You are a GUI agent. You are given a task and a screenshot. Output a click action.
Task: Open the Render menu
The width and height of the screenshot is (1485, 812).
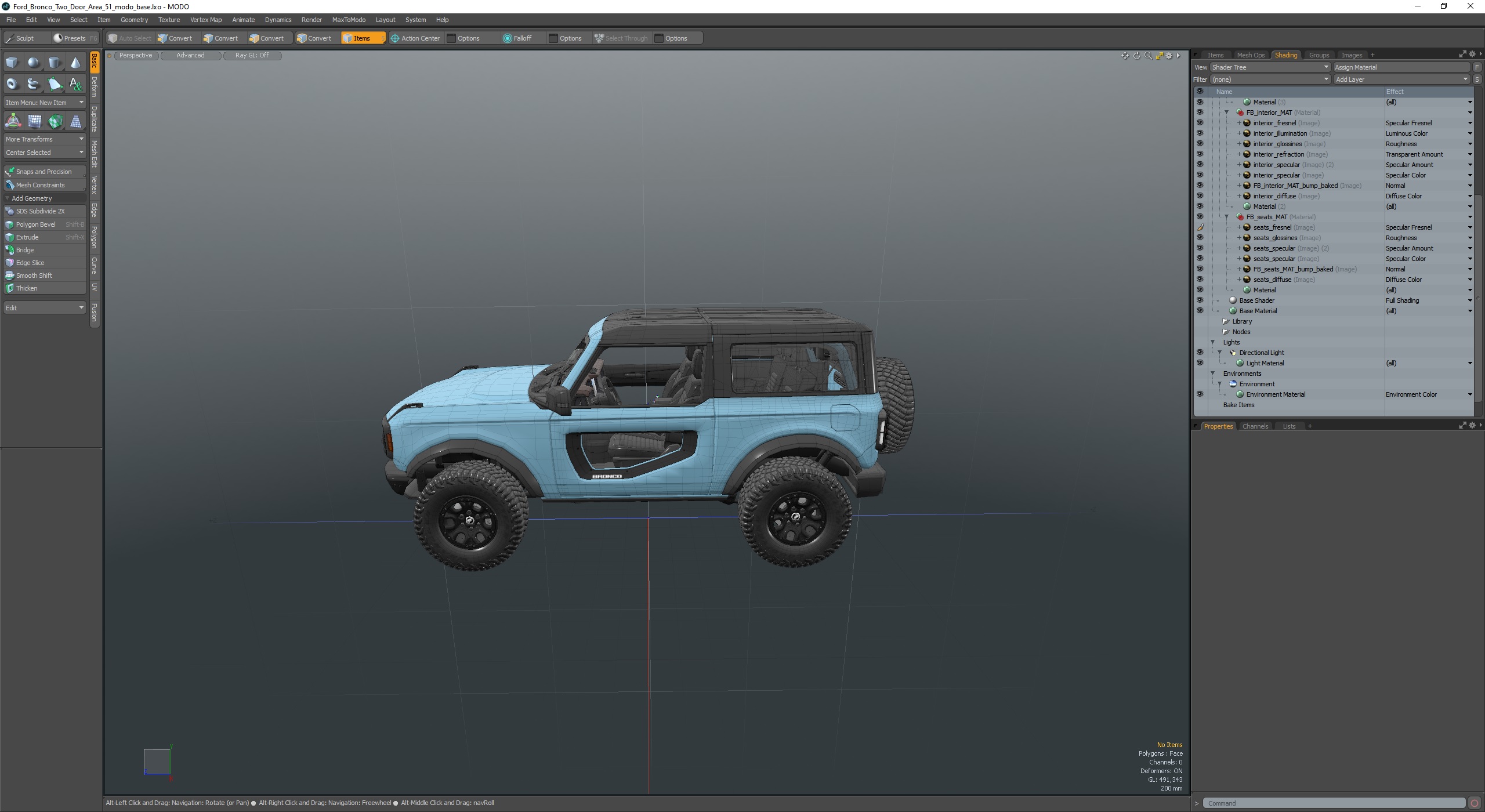coord(312,20)
